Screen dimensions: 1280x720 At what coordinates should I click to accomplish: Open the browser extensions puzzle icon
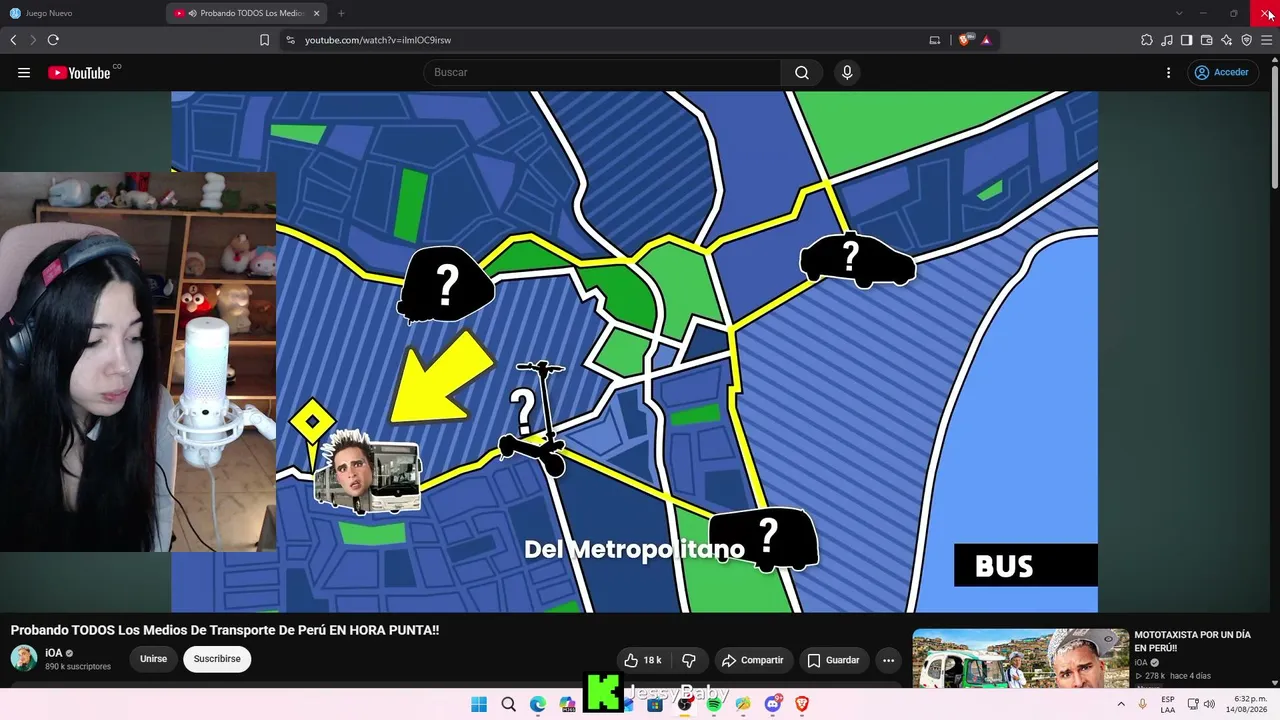coord(1147,40)
